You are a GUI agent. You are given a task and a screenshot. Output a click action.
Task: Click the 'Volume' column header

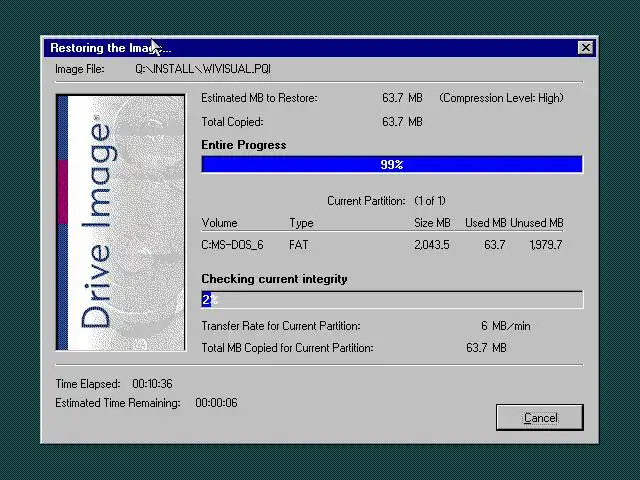219,223
